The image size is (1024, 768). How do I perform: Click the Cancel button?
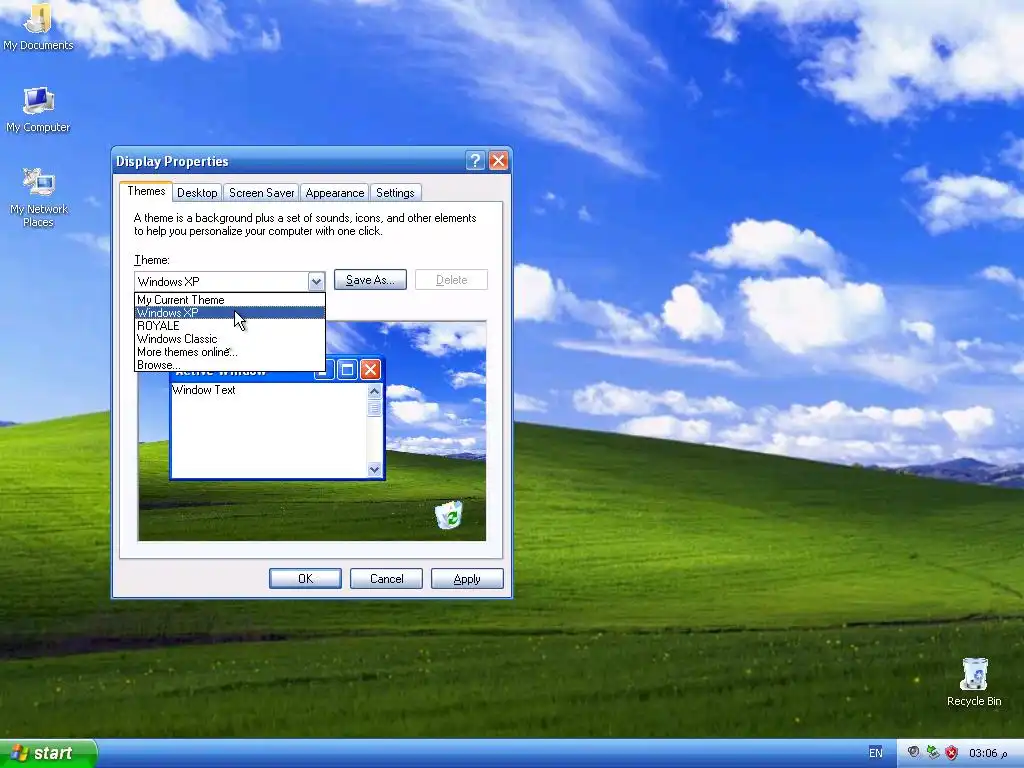pyautogui.click(x=386, y=579)
